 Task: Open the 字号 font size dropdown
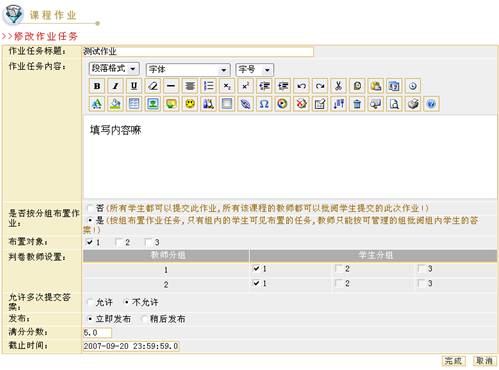[255, 70]
